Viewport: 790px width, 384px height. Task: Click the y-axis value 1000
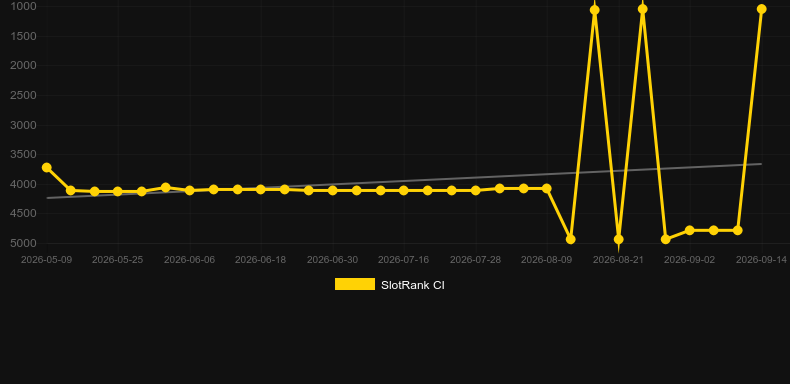[23, 6]
